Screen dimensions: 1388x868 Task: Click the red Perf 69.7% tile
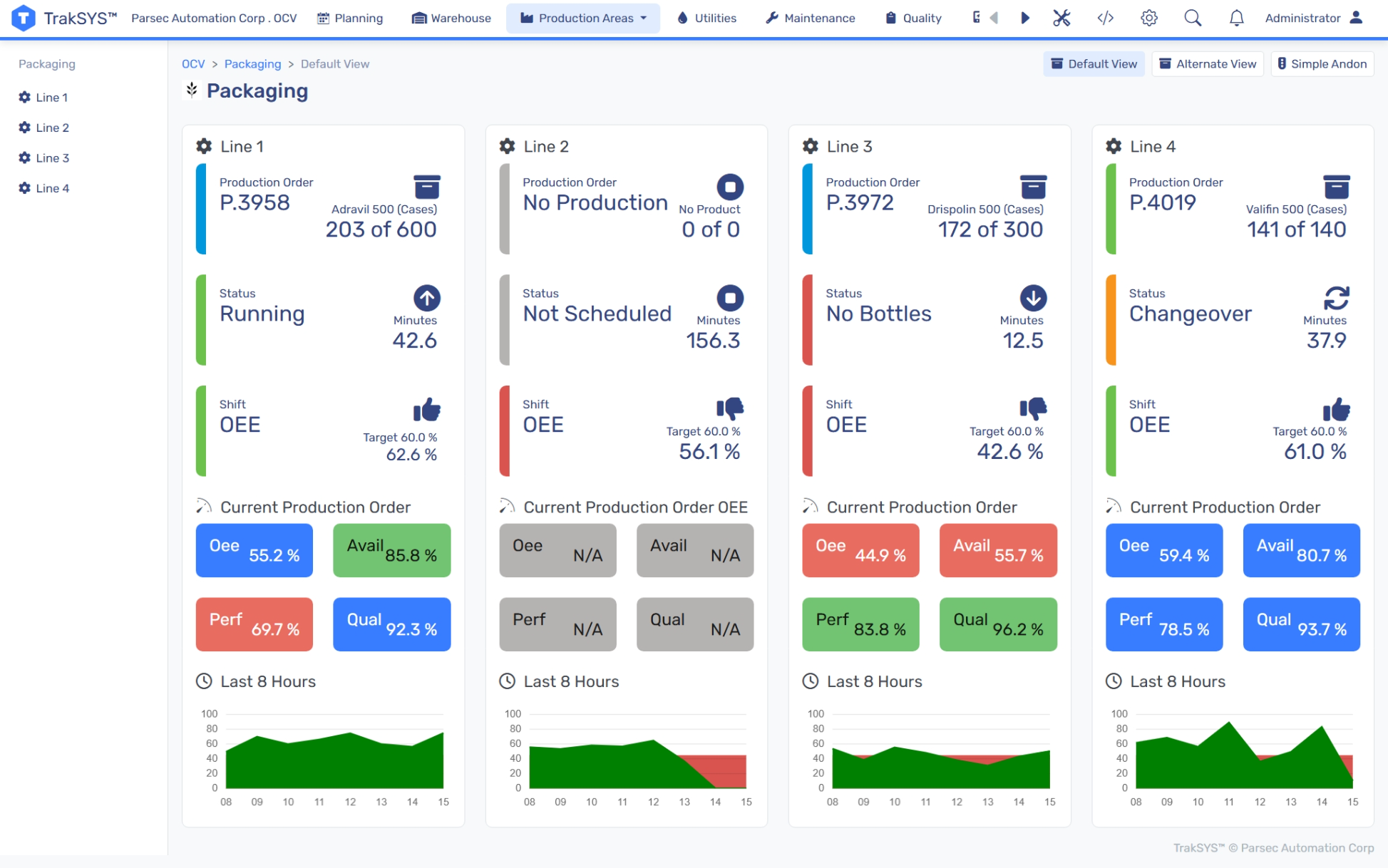254,624
